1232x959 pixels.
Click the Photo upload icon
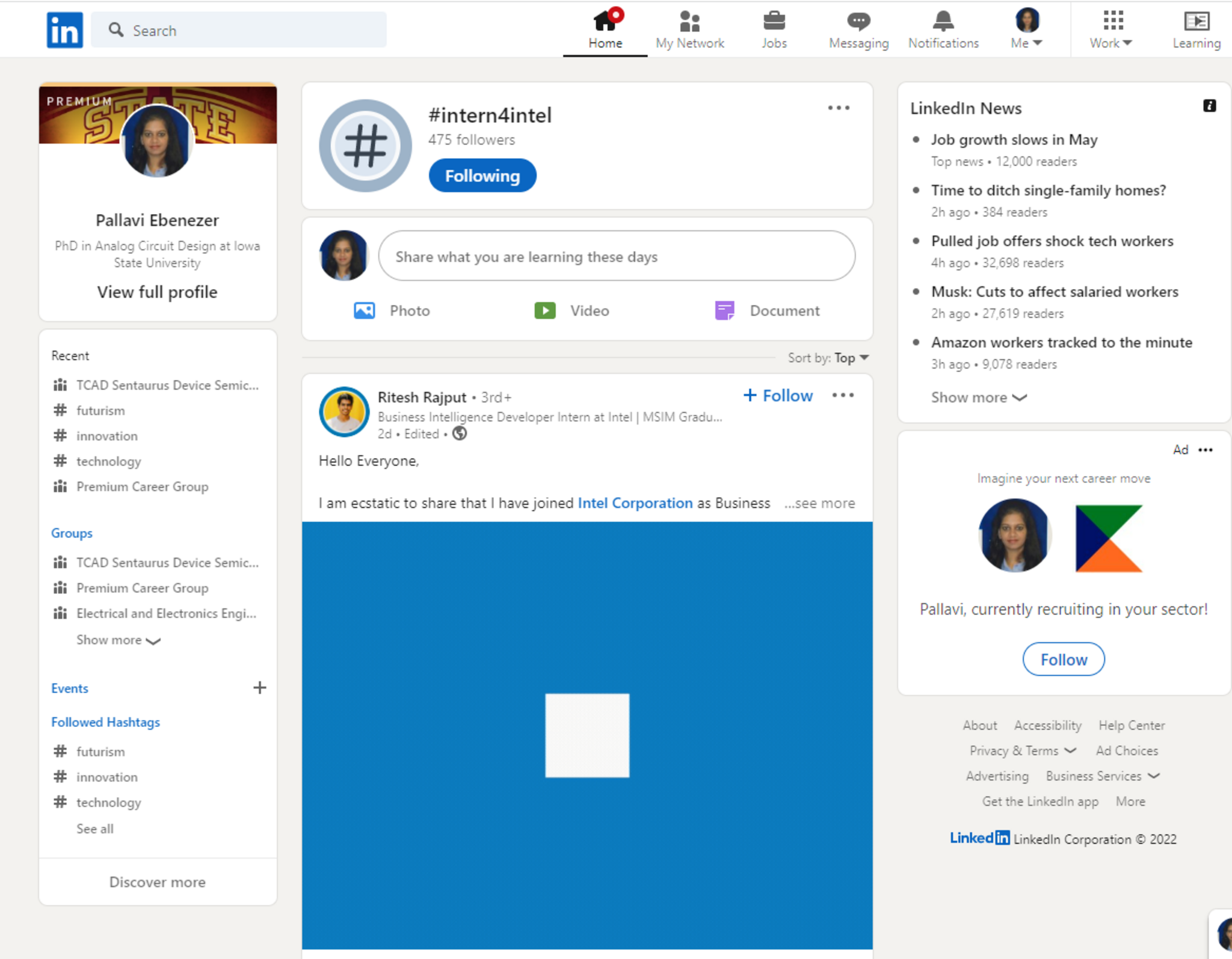point(364,311)
